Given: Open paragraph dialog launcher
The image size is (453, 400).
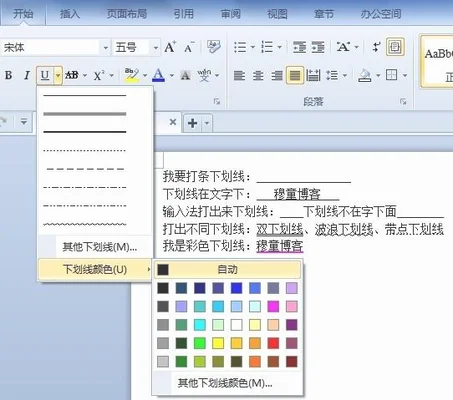Looking at the screenshot, I should point(403,101).
